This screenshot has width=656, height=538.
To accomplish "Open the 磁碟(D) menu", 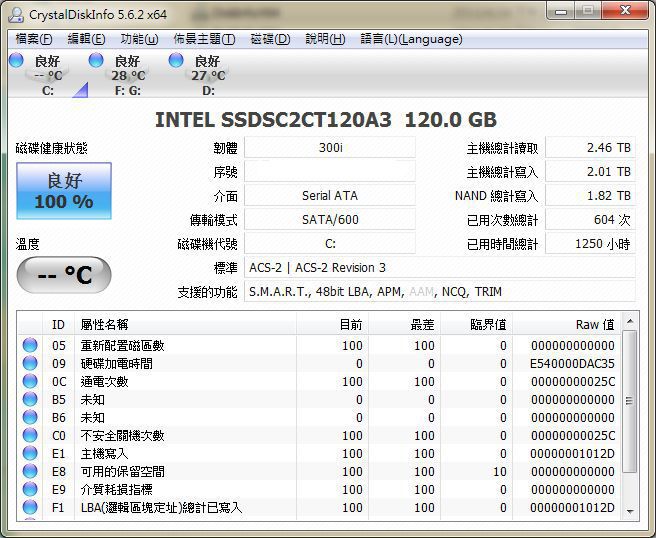I will 270,39.
